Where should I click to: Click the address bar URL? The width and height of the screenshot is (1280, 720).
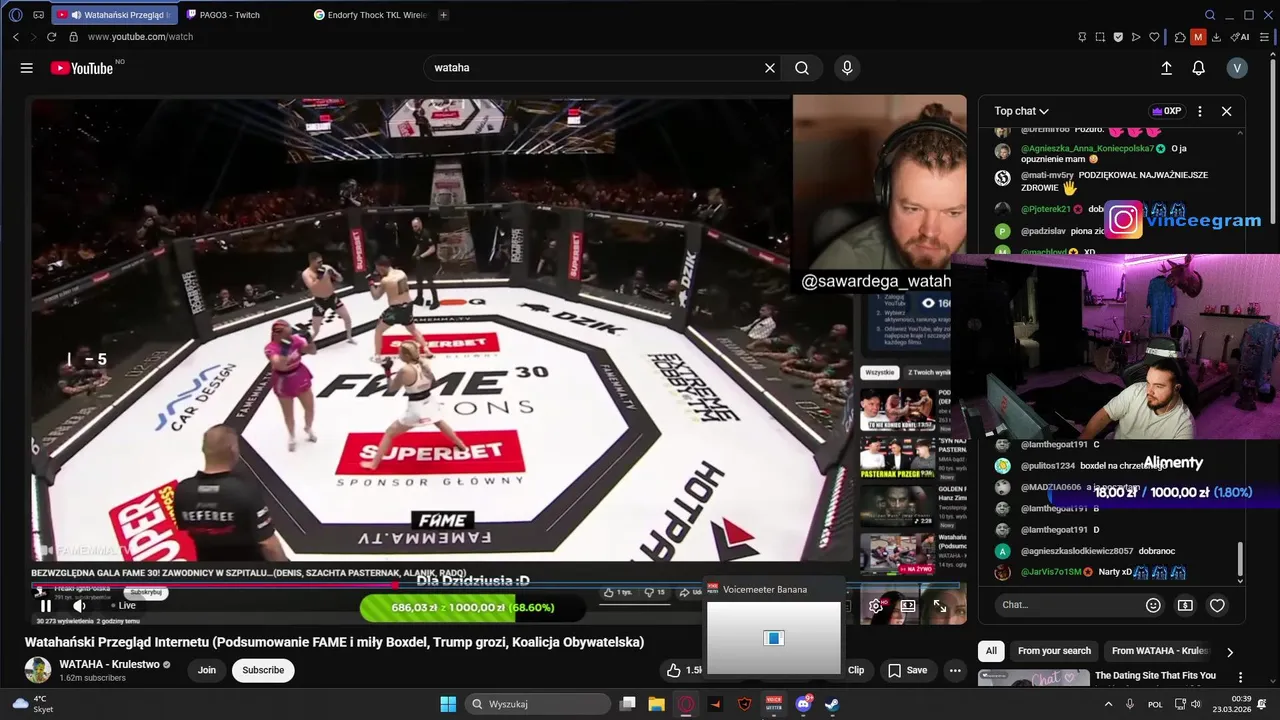tap(140, 37)
